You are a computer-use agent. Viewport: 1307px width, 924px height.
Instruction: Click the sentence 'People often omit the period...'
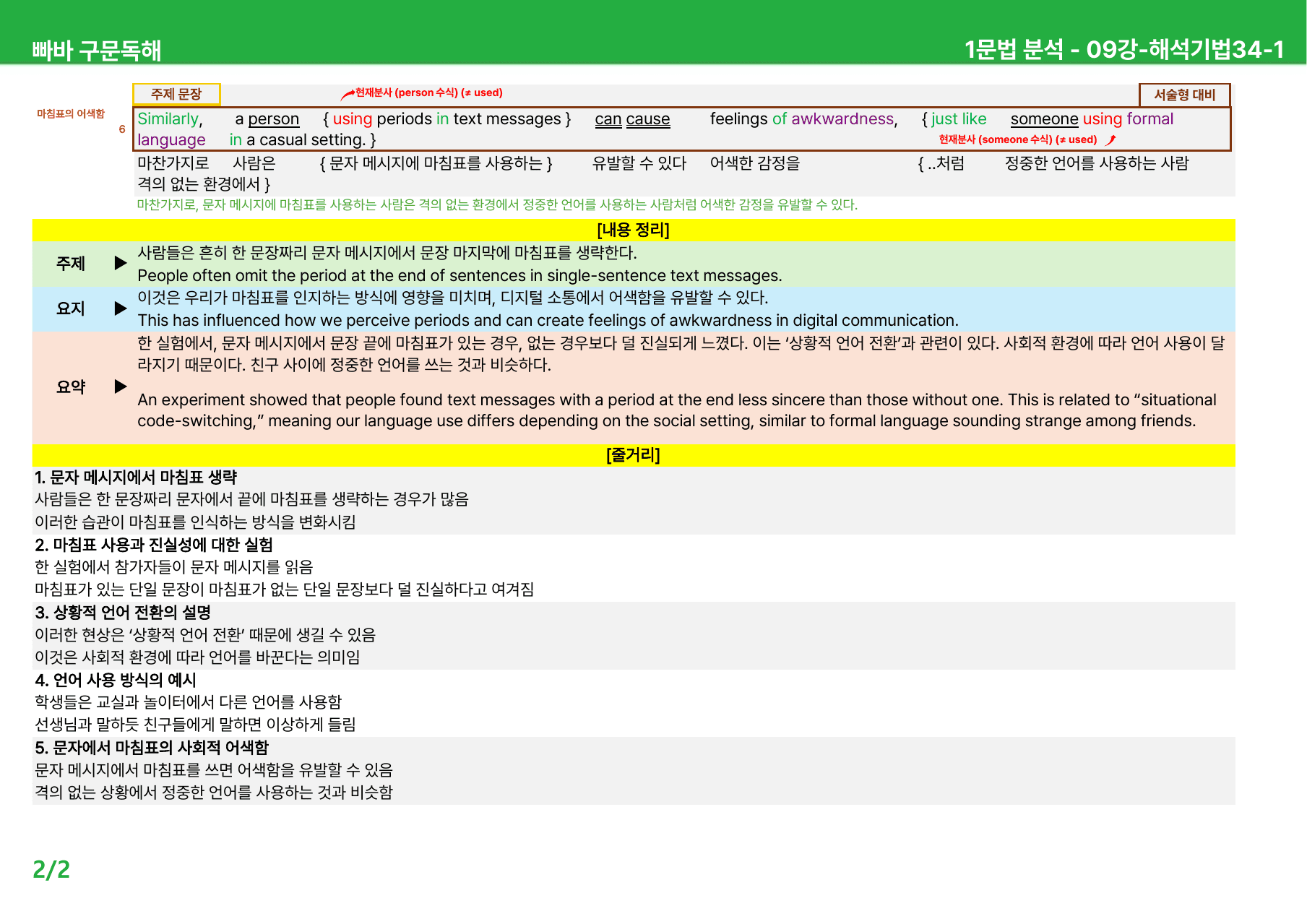click(x=460, y=276)
